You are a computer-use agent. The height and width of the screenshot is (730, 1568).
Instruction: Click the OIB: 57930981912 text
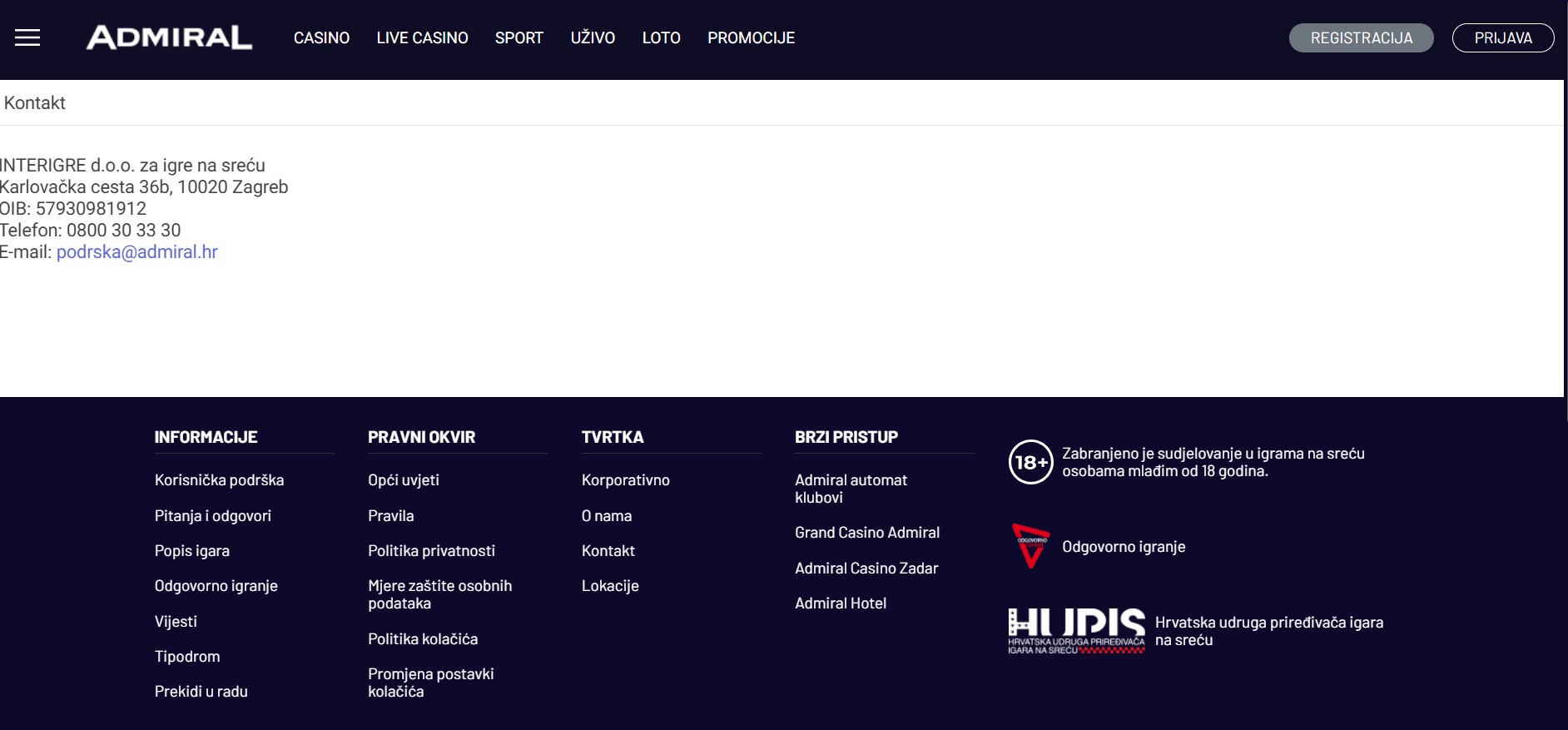pyautogui.click(x=73, y=208)
